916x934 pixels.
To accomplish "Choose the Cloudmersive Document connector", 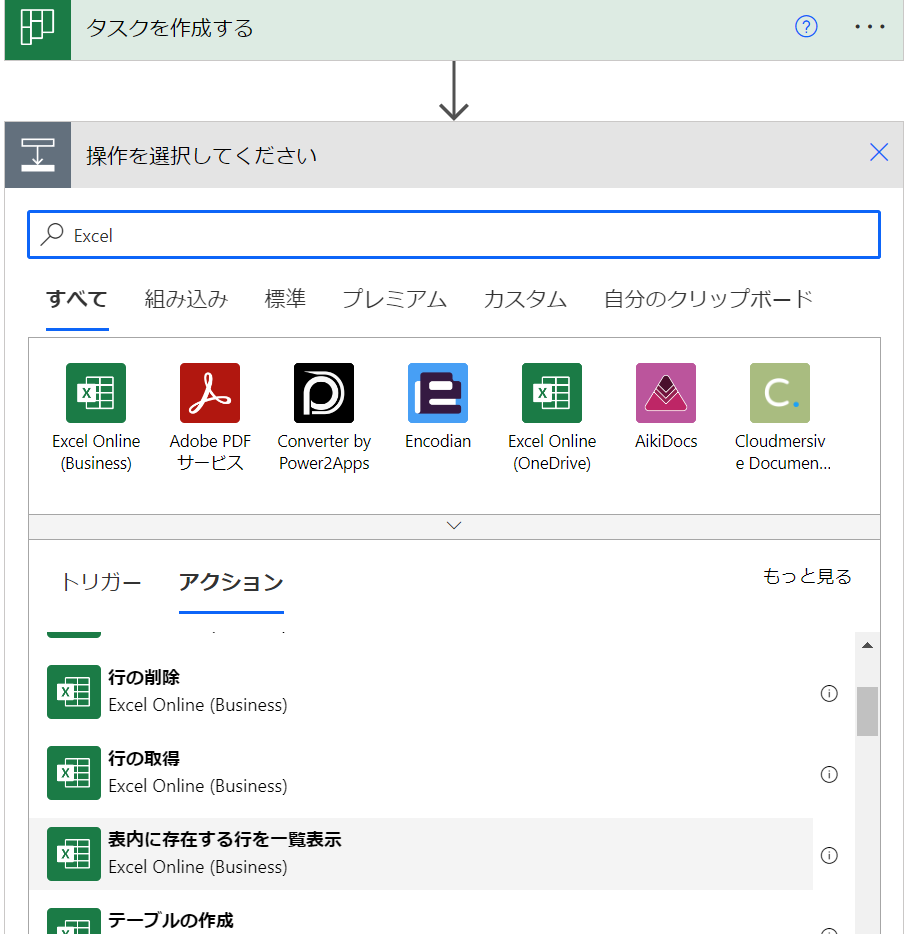I will point(780,417).
